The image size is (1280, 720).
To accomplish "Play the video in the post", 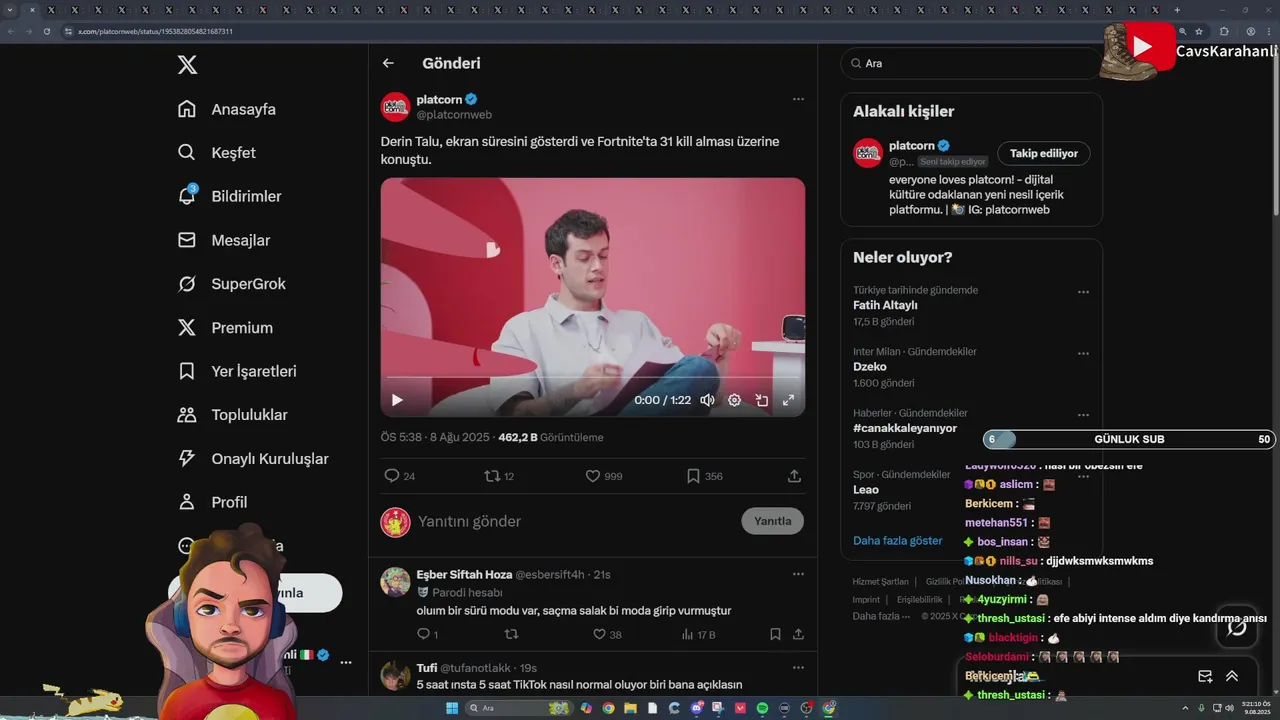I will (x=397, y=400).
